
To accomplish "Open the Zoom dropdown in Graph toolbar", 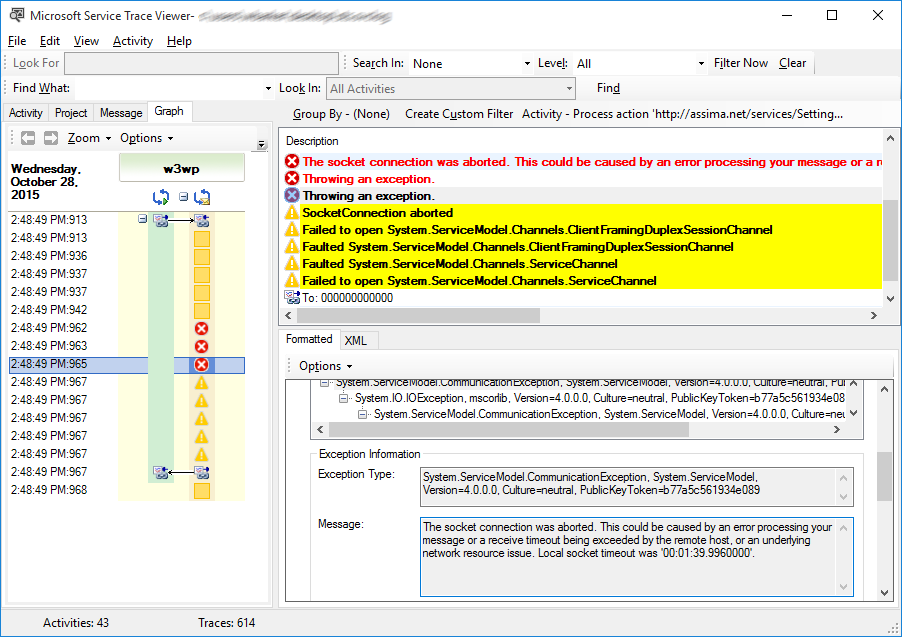I will [x=89, y=138].
